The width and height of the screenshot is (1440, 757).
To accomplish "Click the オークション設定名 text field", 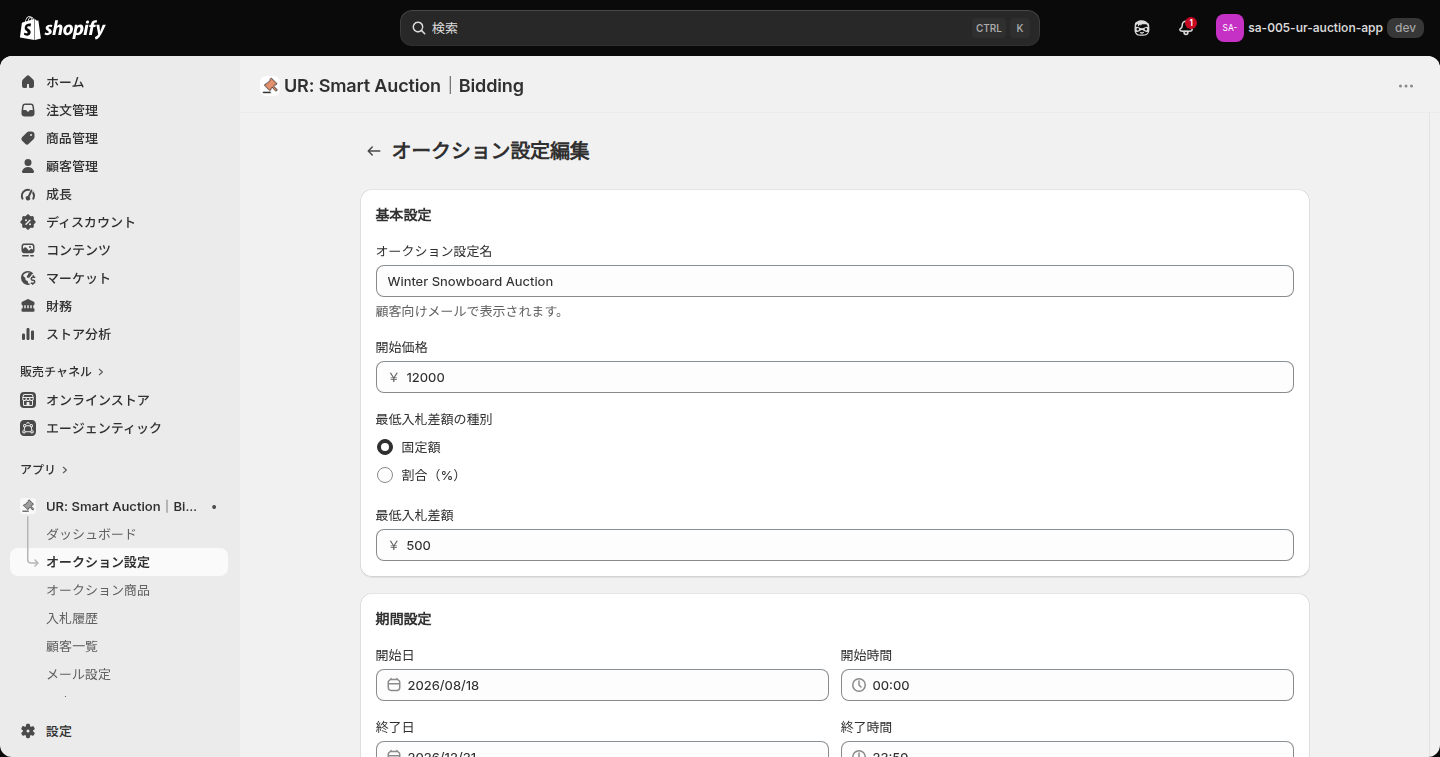I will (835, 281).
